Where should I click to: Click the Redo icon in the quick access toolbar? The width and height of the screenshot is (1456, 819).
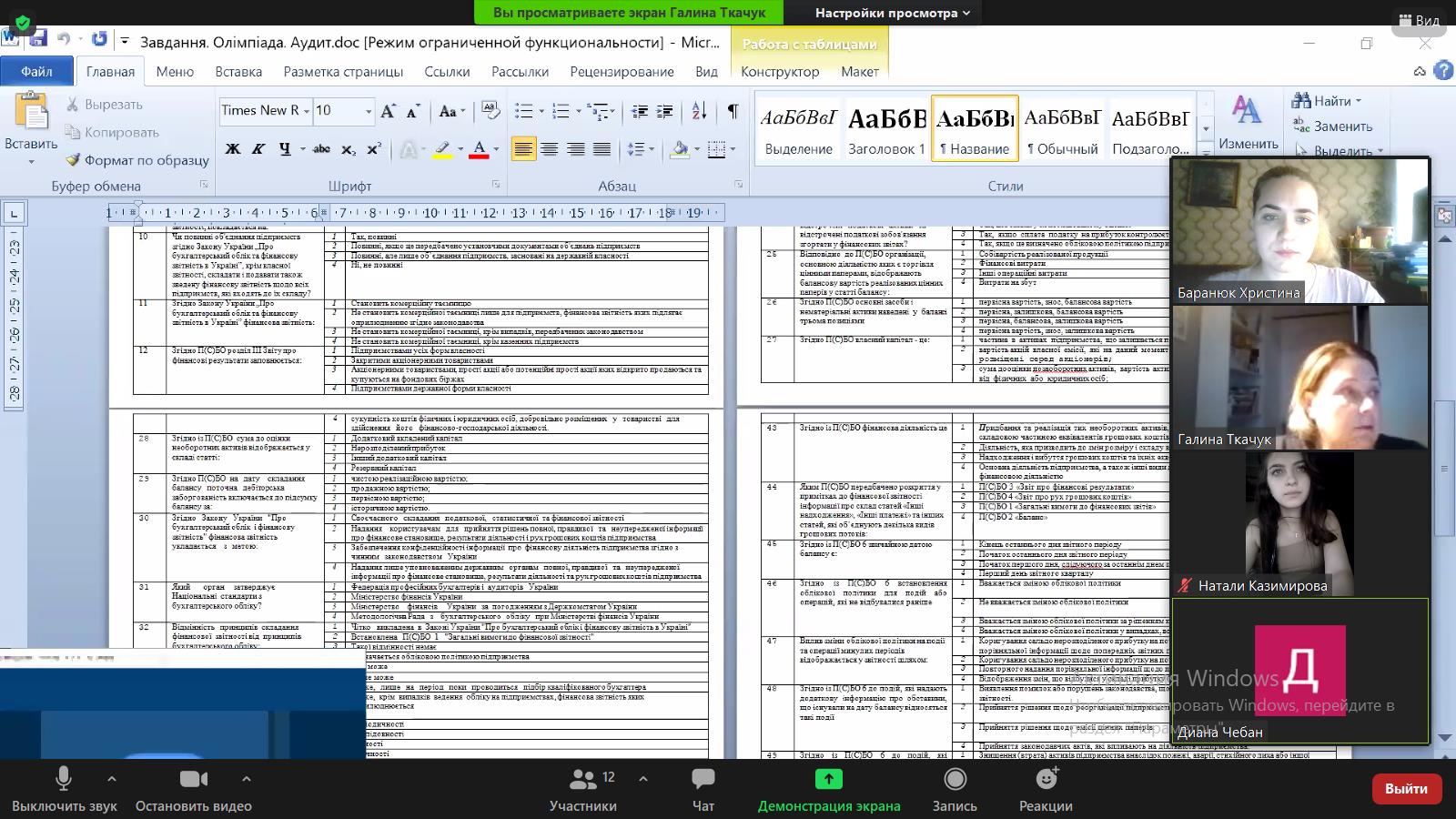[x=99, y=39]
